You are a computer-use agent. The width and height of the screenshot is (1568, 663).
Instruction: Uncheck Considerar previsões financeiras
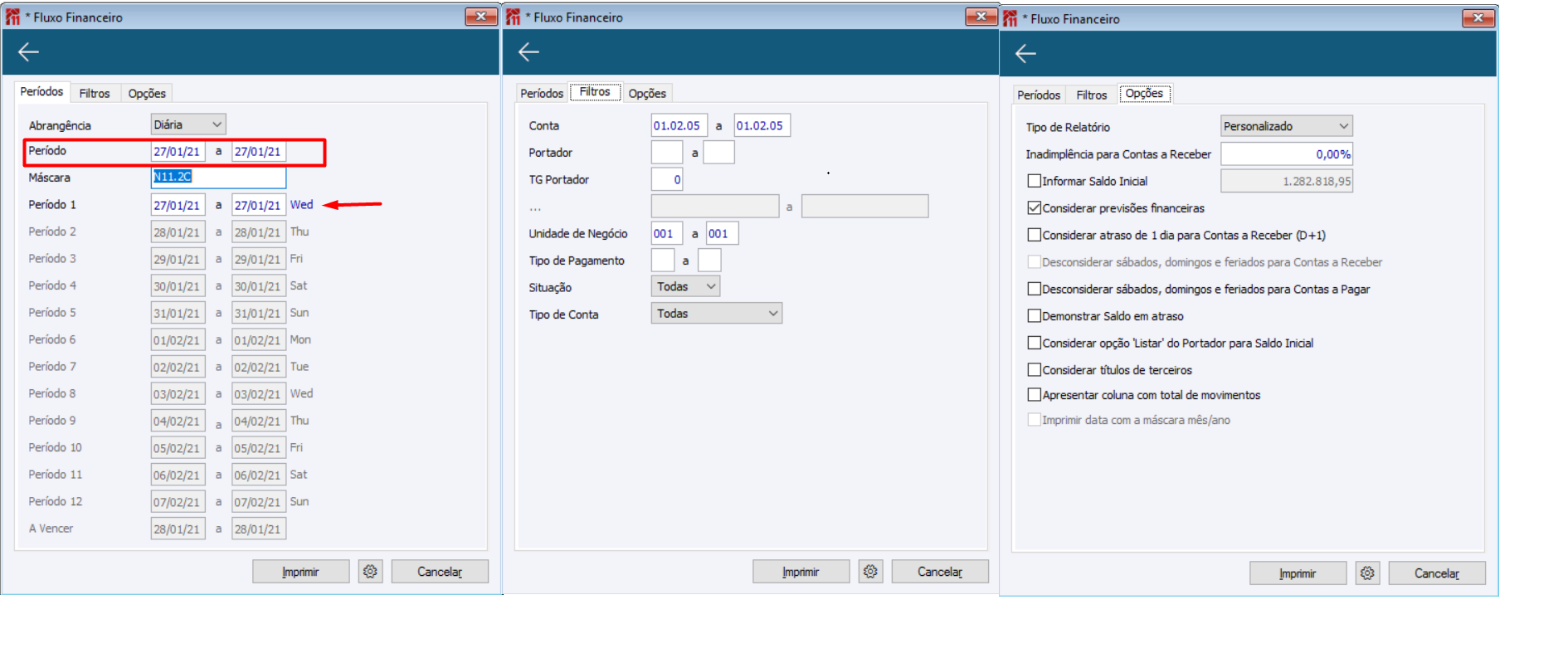click(1034, 208)
